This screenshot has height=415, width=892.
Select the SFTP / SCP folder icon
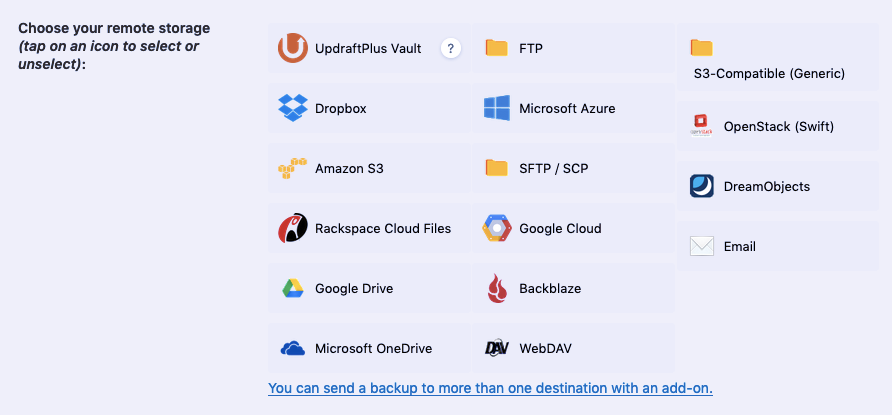click(497, 168)
